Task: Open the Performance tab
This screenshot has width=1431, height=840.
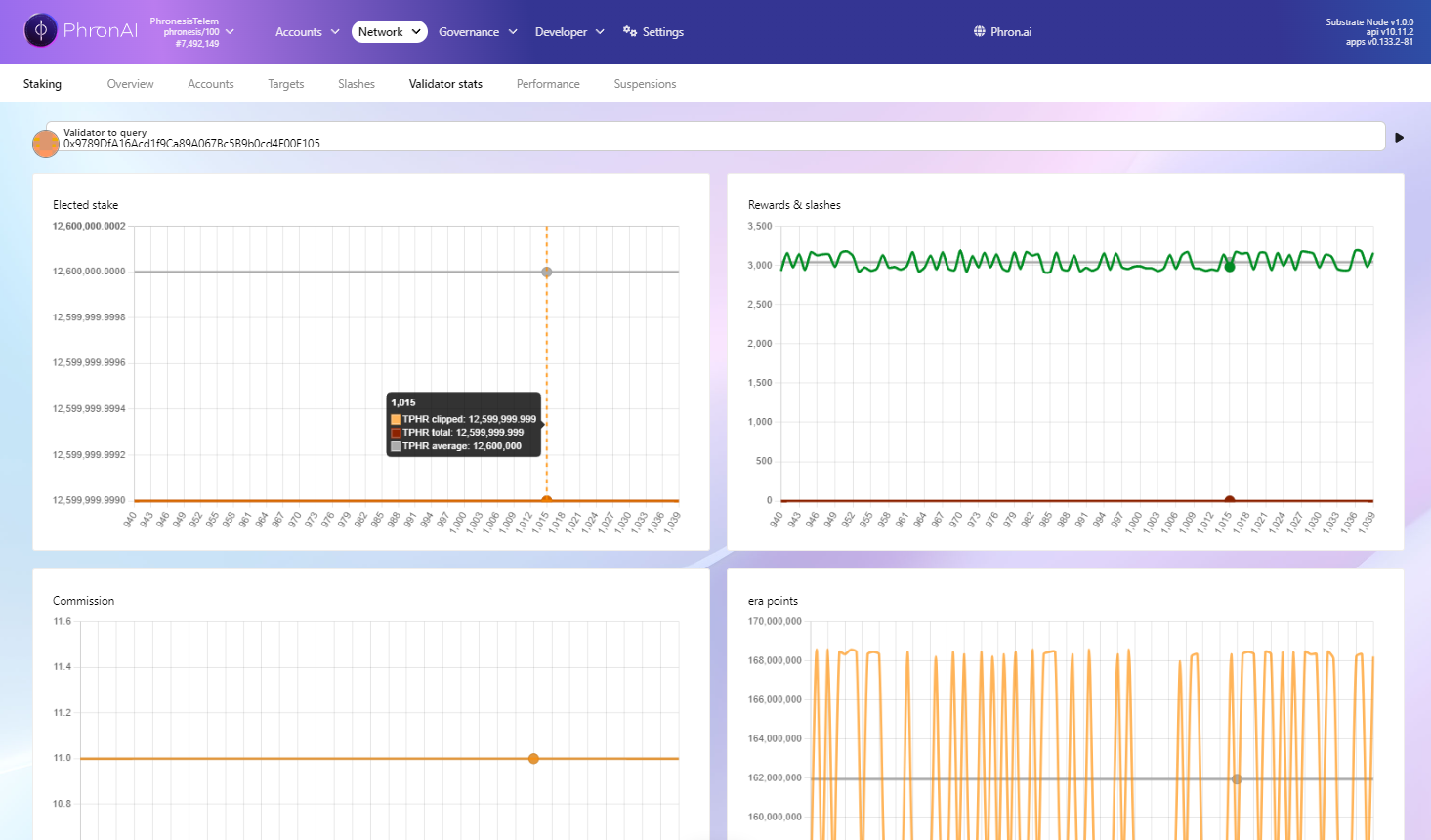Action: click(548, 84)
